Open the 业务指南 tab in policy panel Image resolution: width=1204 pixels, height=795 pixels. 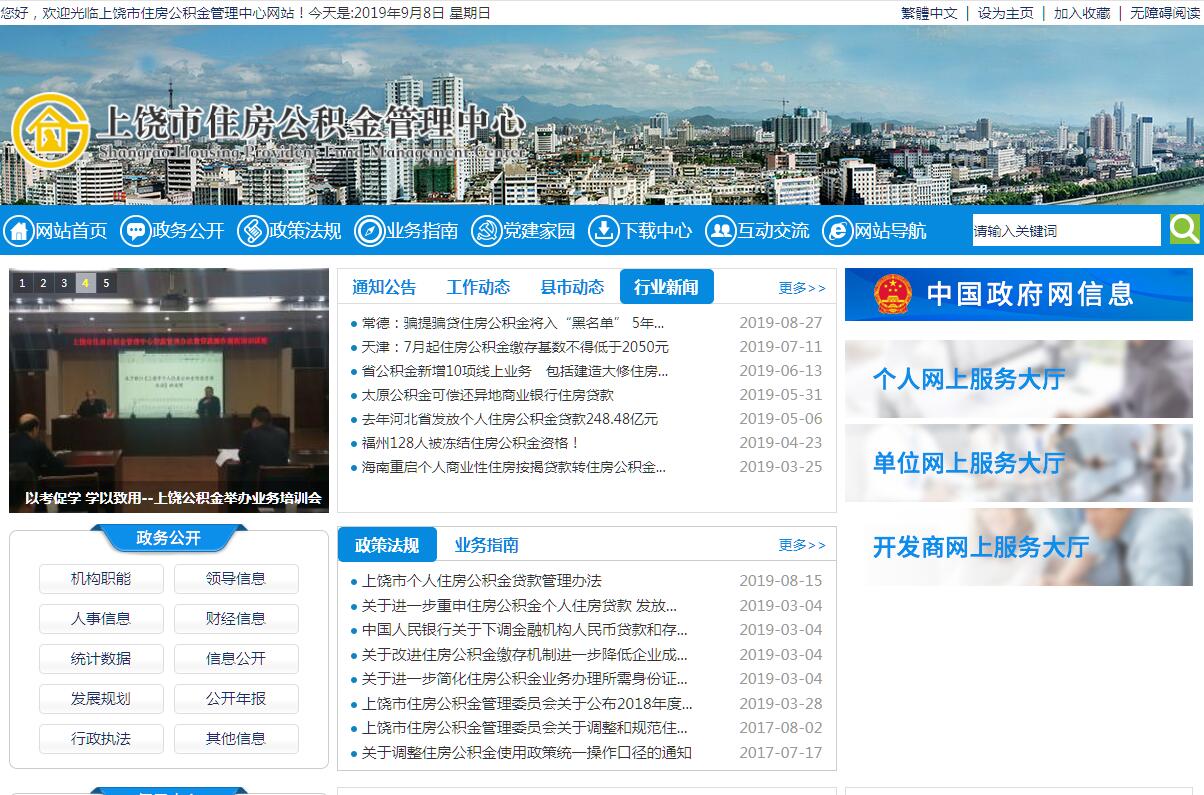click(486, 545)
